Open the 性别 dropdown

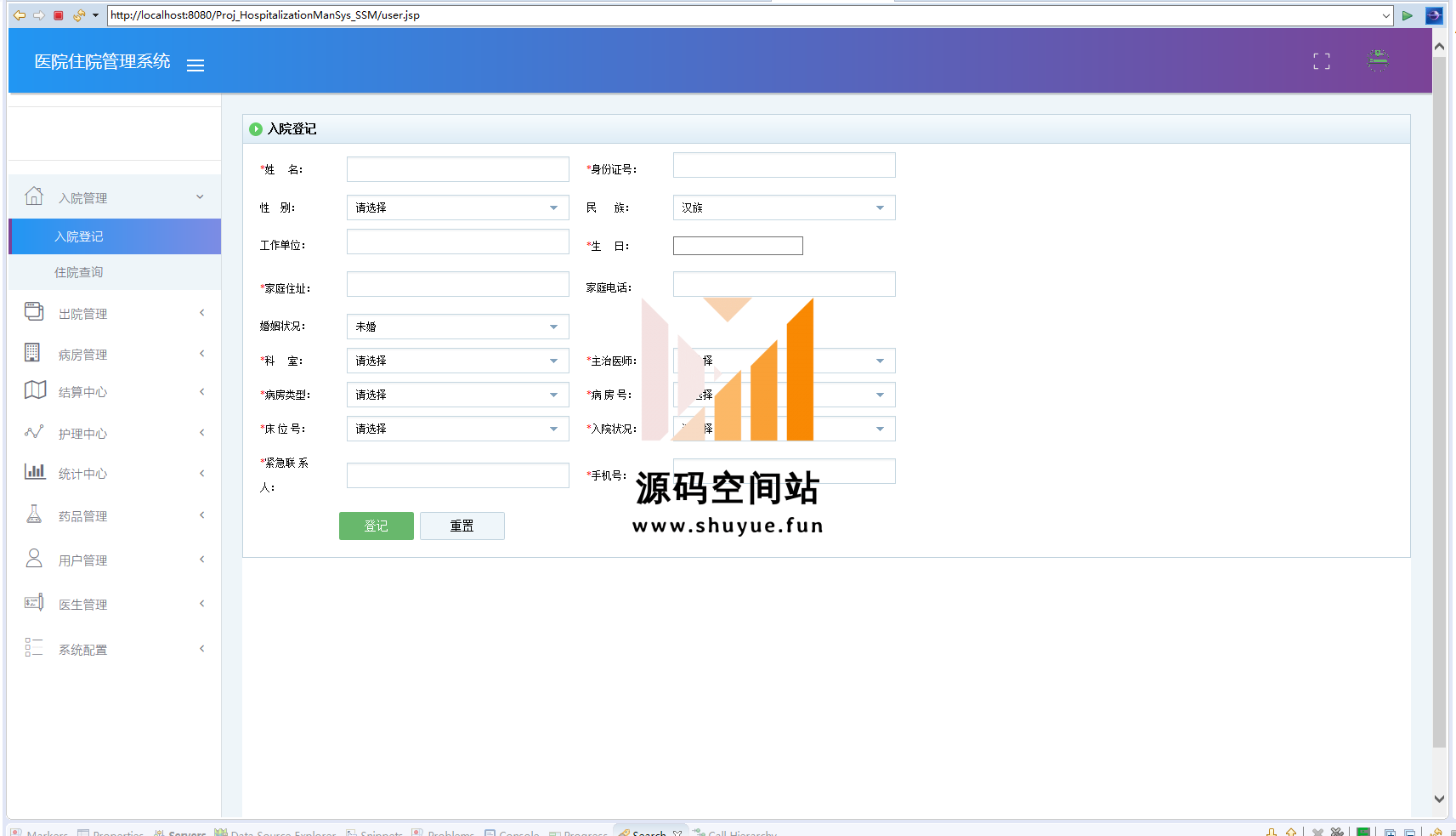coord(457,208)
